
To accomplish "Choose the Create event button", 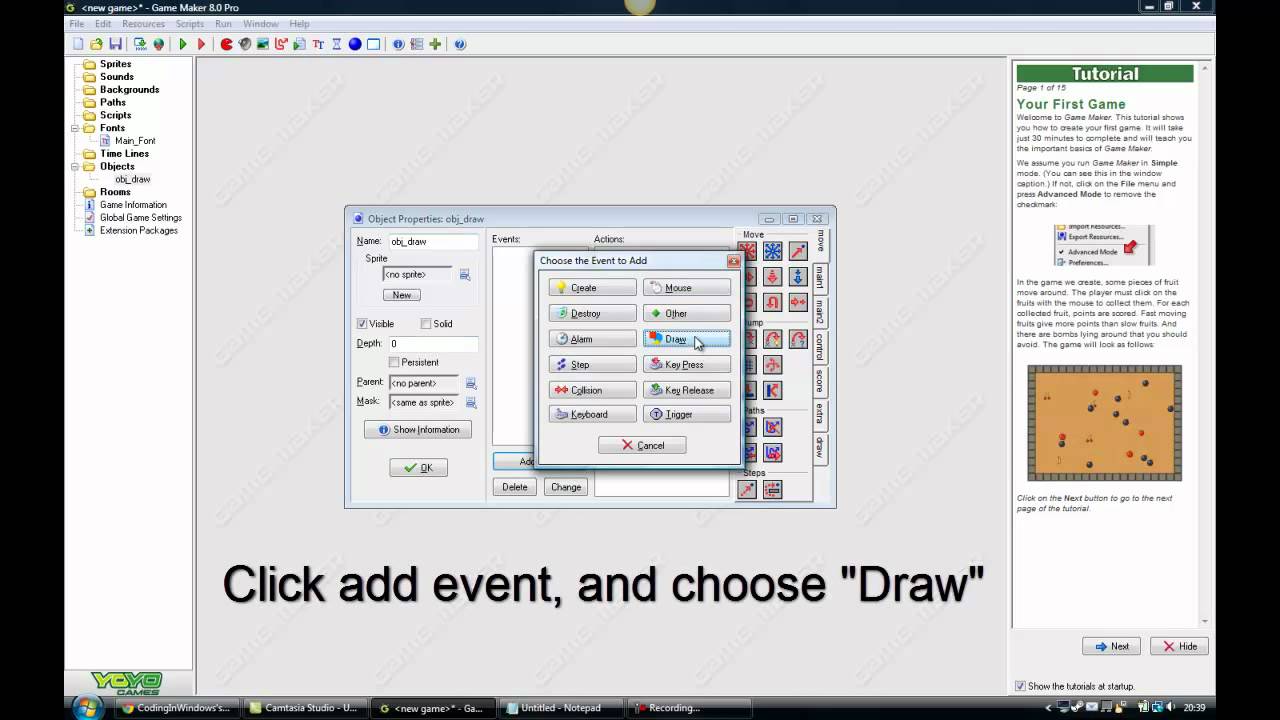I will [x=592, y=288].
